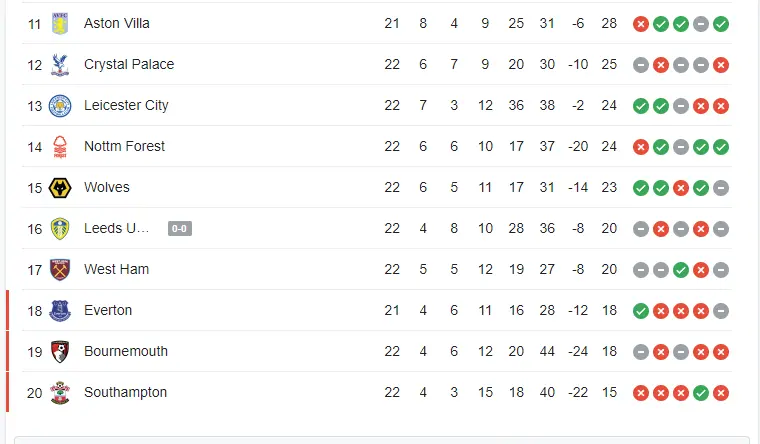Click Wolves' red loss form icon
This screenshot has width=760, height=444.
pos(681,188)
